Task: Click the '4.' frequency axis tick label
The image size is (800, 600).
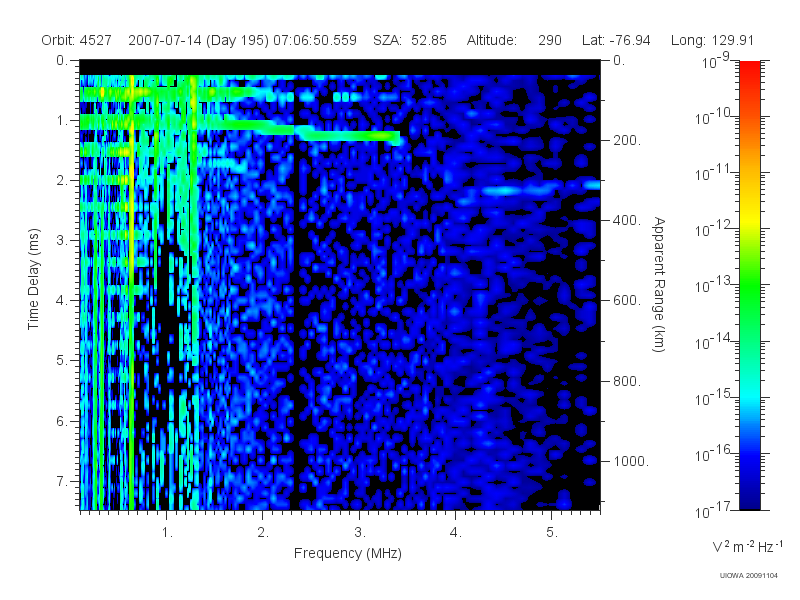Action: click(x=455, y=533)
